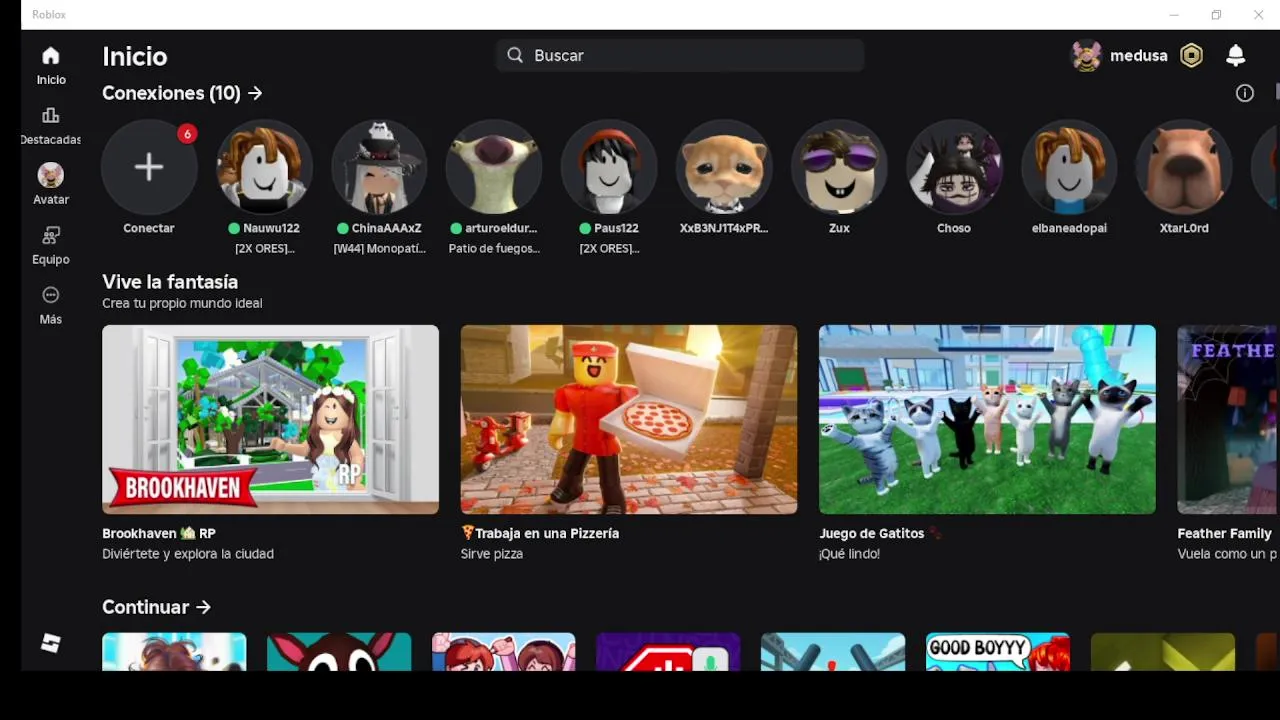
Task: Click the Conectar plus button
Action: point(149,167)
